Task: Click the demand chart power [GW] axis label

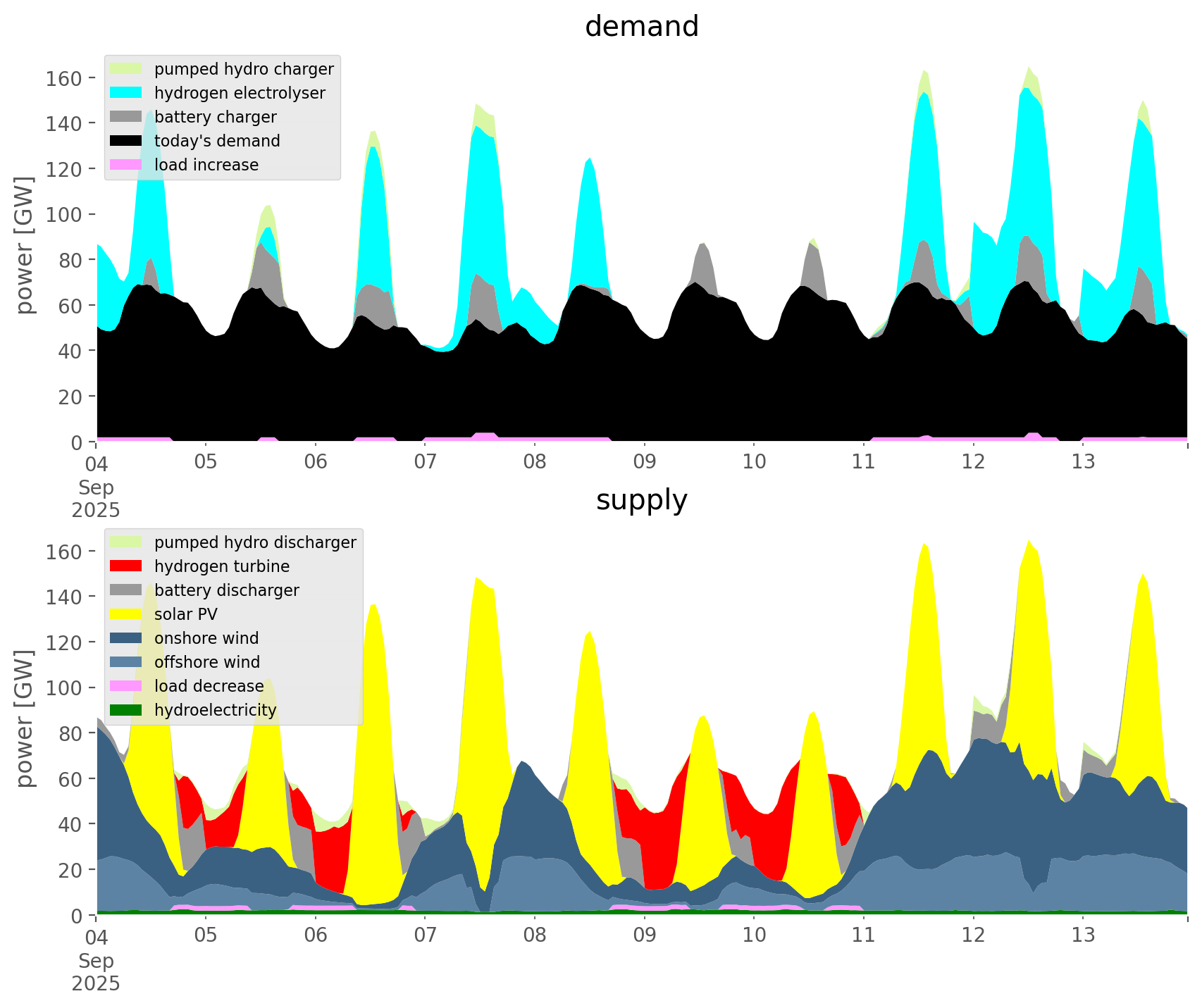Action: [x=25, y=245]
